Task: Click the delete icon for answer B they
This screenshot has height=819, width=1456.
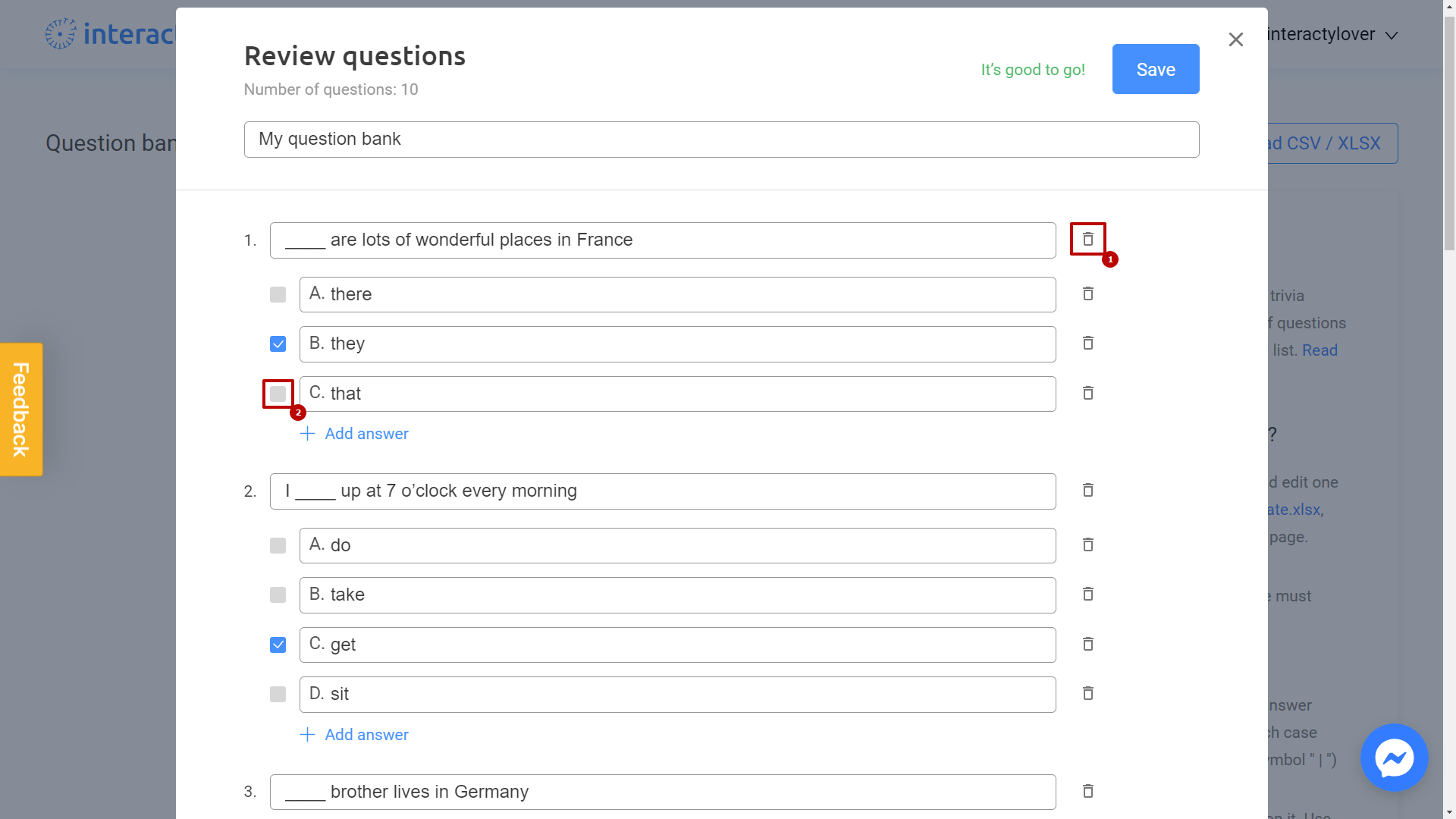Action: coord(1088,343)
